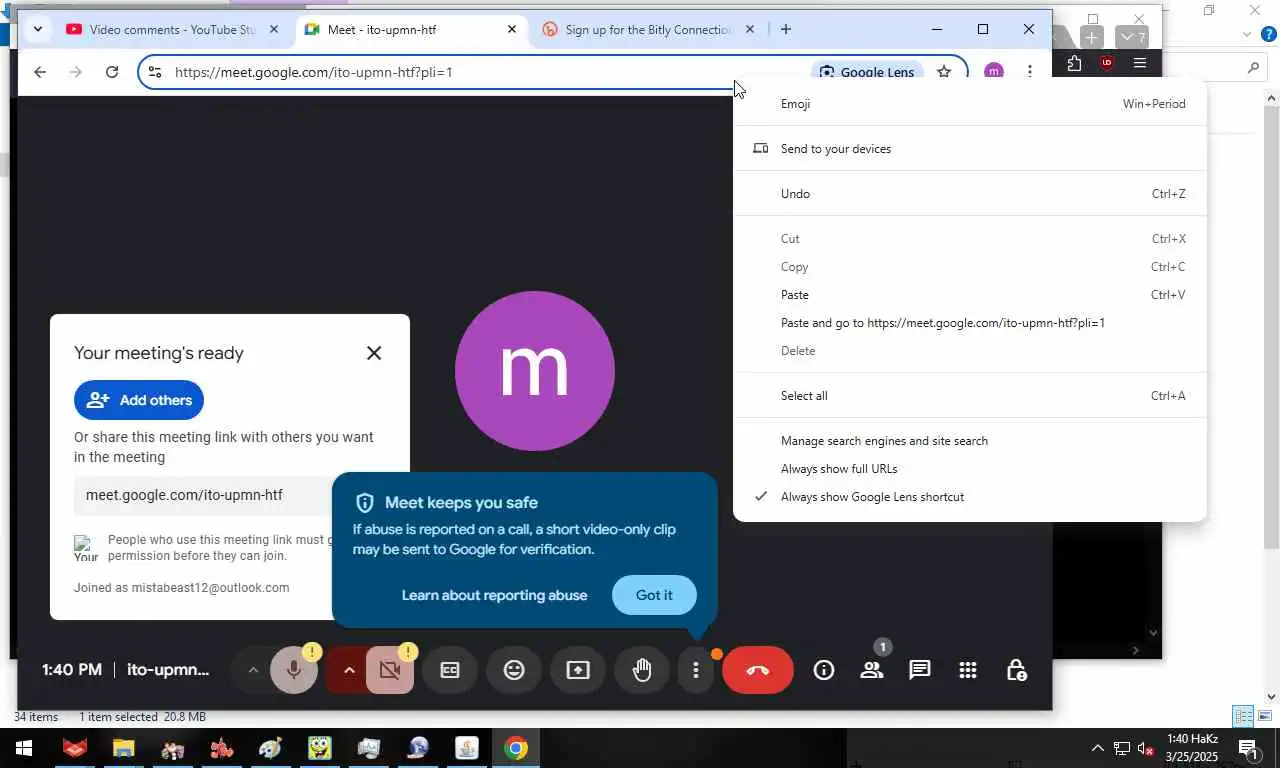Click the m avatar in the meeting

tap(535, 371)
